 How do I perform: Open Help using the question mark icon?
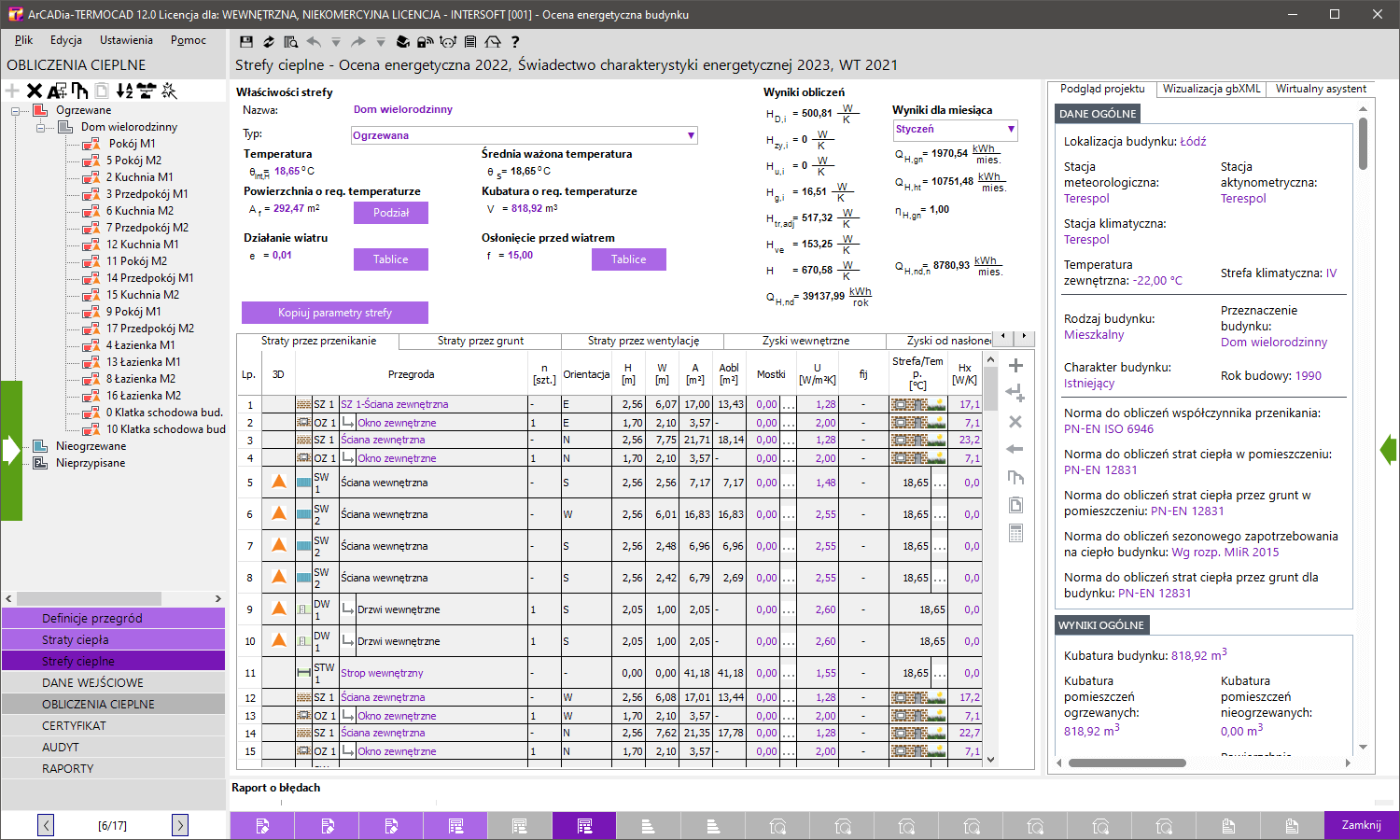tap(515, 41)
